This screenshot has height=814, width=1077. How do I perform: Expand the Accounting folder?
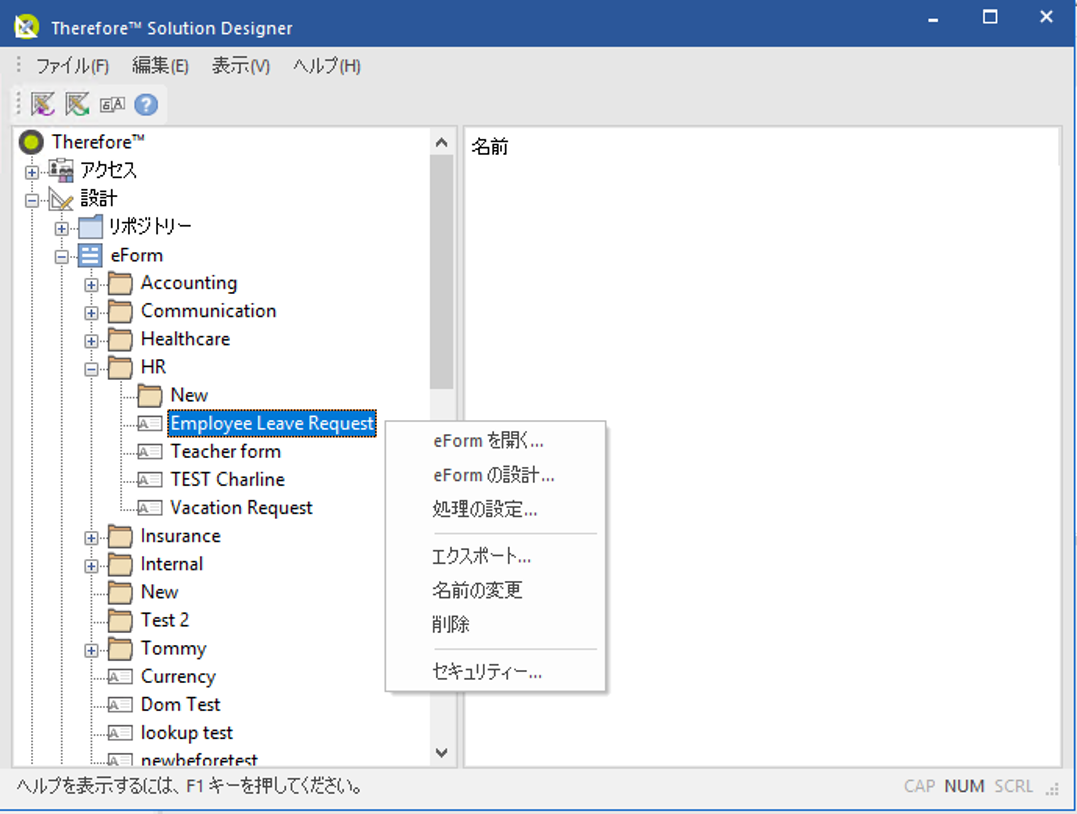click(91, 285)
